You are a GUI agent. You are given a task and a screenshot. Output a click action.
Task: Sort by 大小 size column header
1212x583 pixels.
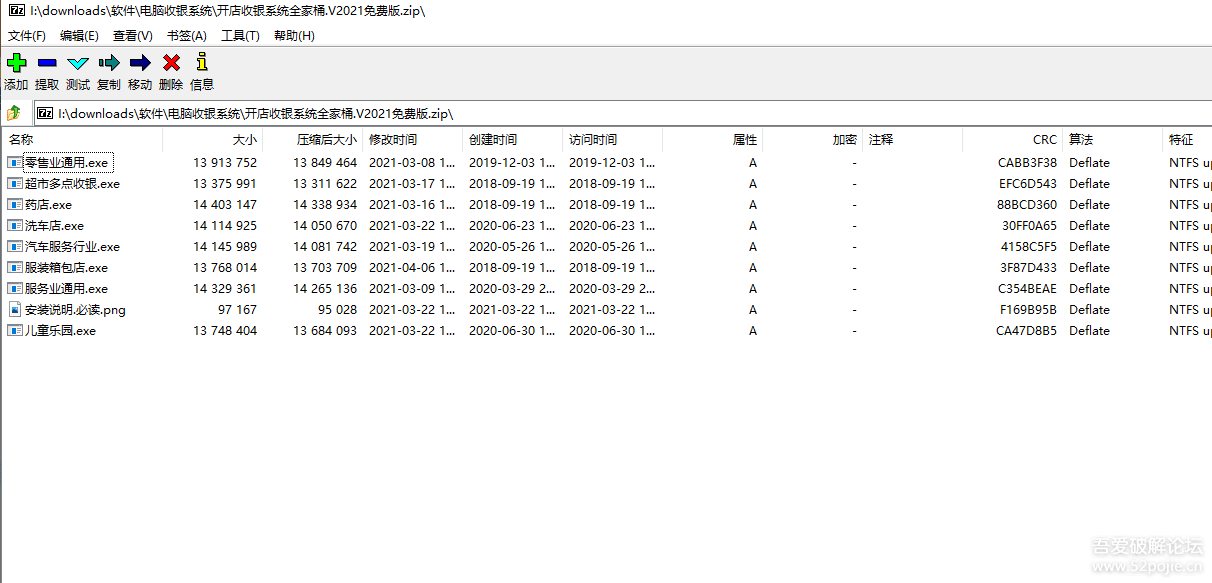pos(244,140)
